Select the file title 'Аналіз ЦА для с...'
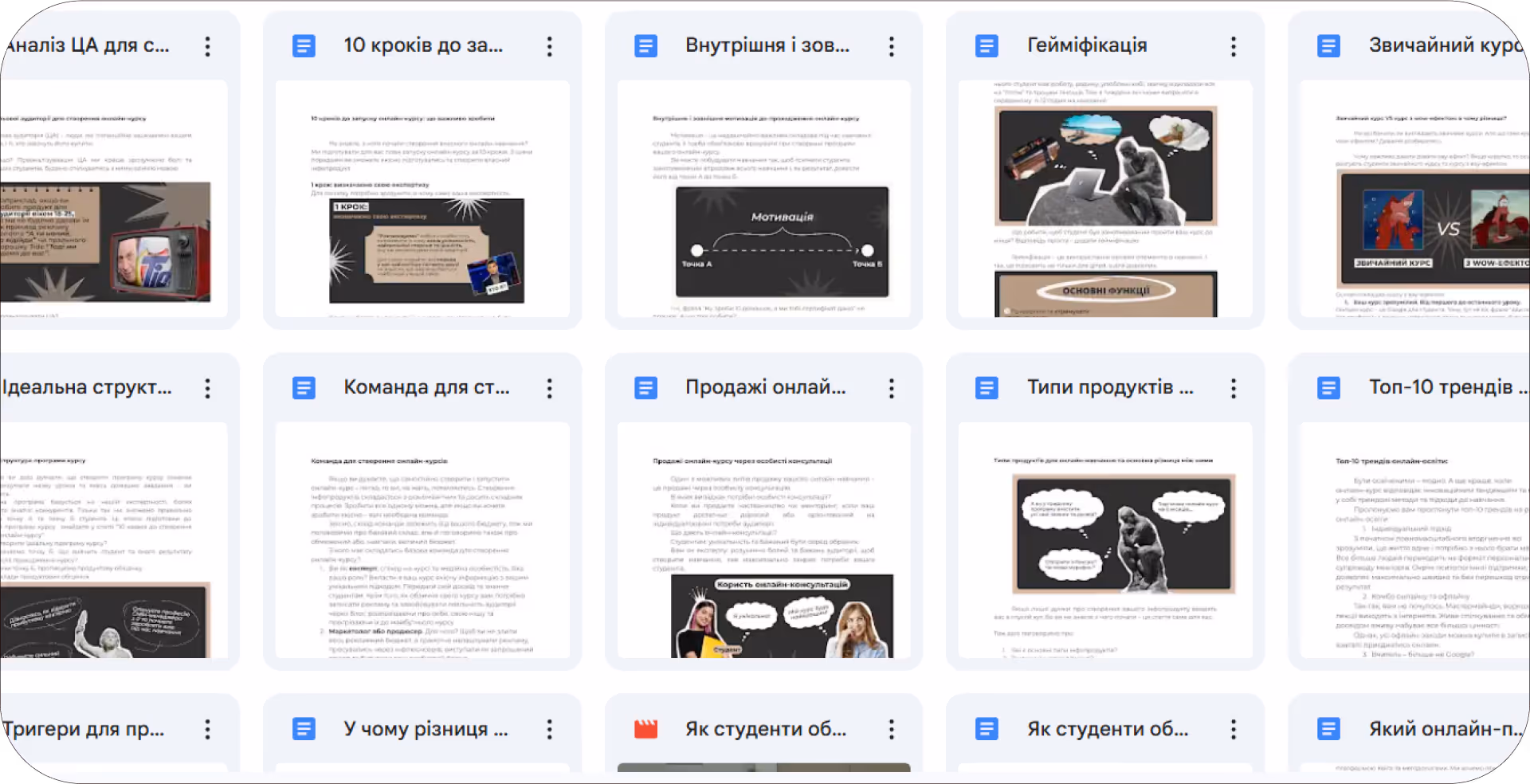Image resolution: width=1530 pixels, height=784 pixels. point(87,45)
